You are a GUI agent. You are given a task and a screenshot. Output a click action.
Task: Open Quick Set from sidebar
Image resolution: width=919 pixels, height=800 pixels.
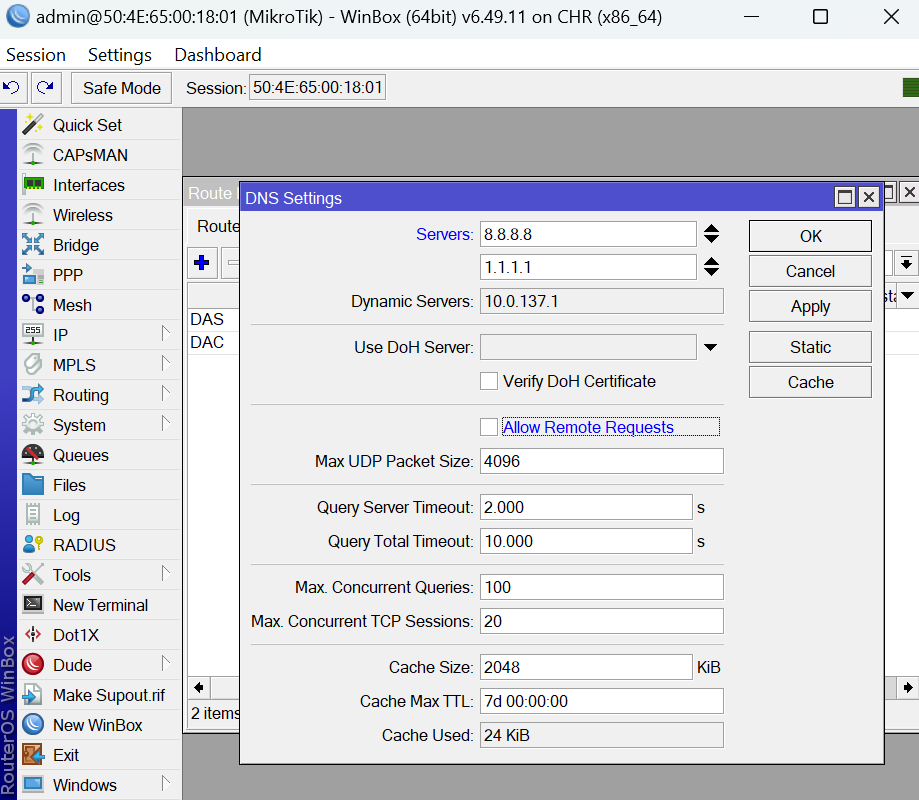99,125
